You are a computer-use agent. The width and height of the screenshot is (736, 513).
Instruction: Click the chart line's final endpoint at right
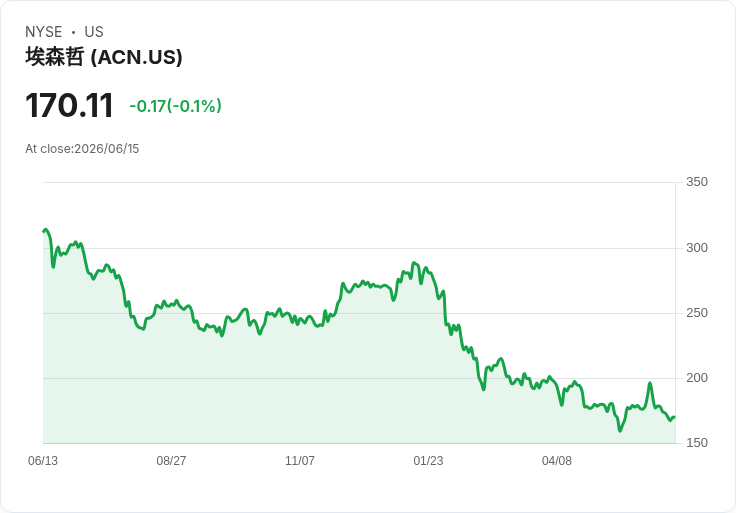point(674,417)
